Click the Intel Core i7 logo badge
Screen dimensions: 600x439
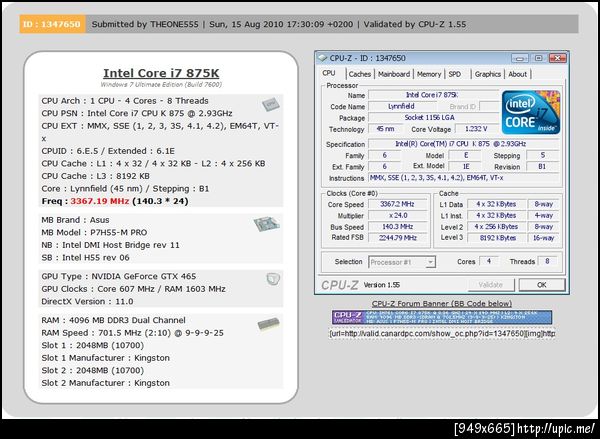pos(531,112)
